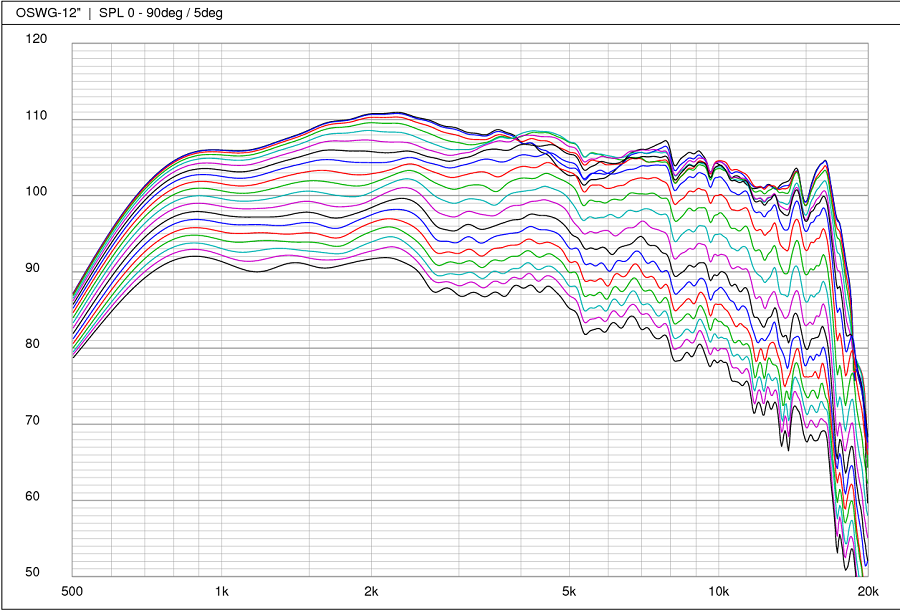Viewport: 900px width, 610px height.
Task: Click the 70 label on the vertical axis
Action: [x=33, y=420]
